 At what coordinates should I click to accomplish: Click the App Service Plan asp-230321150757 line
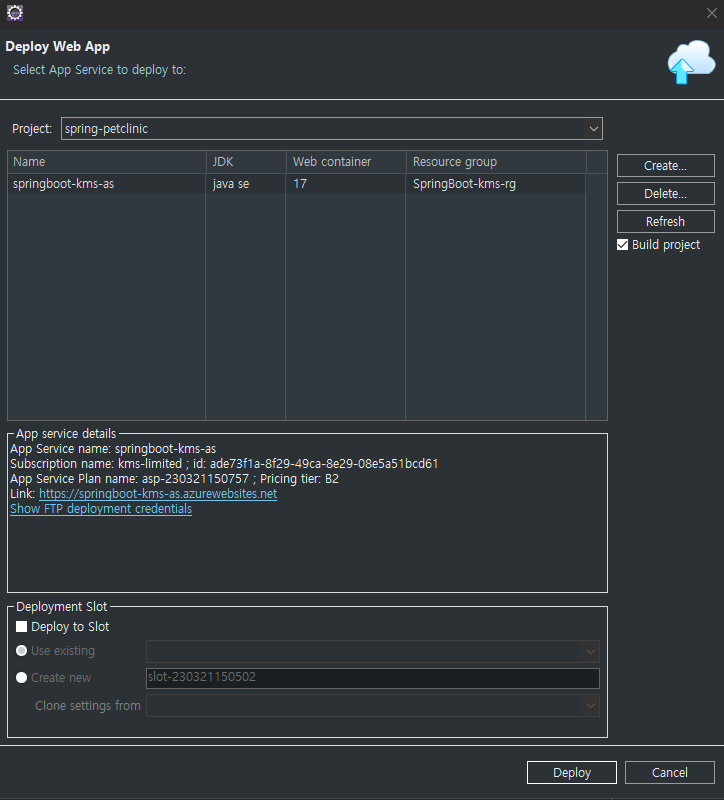click(174, 479)
